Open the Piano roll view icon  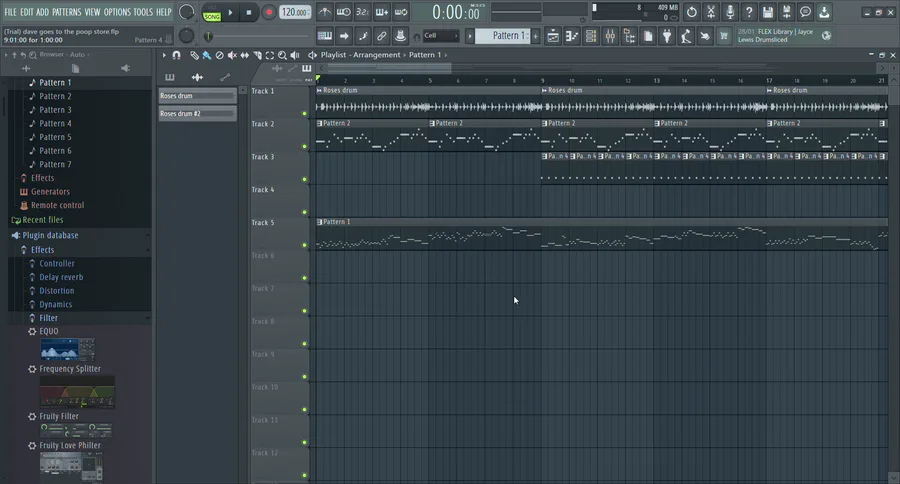[572, 36]
